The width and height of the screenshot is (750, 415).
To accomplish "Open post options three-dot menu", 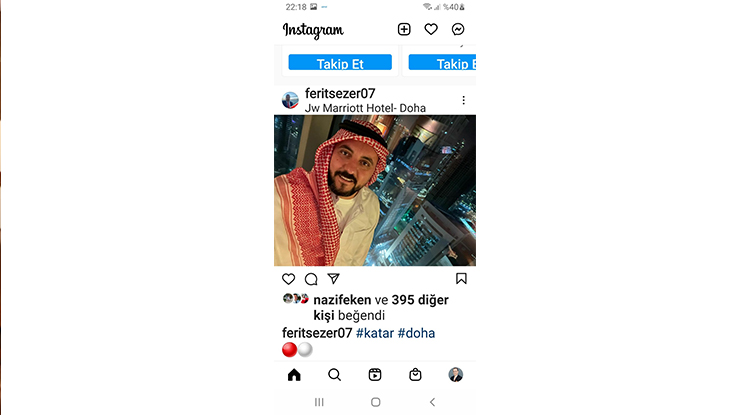I will 463,100.
